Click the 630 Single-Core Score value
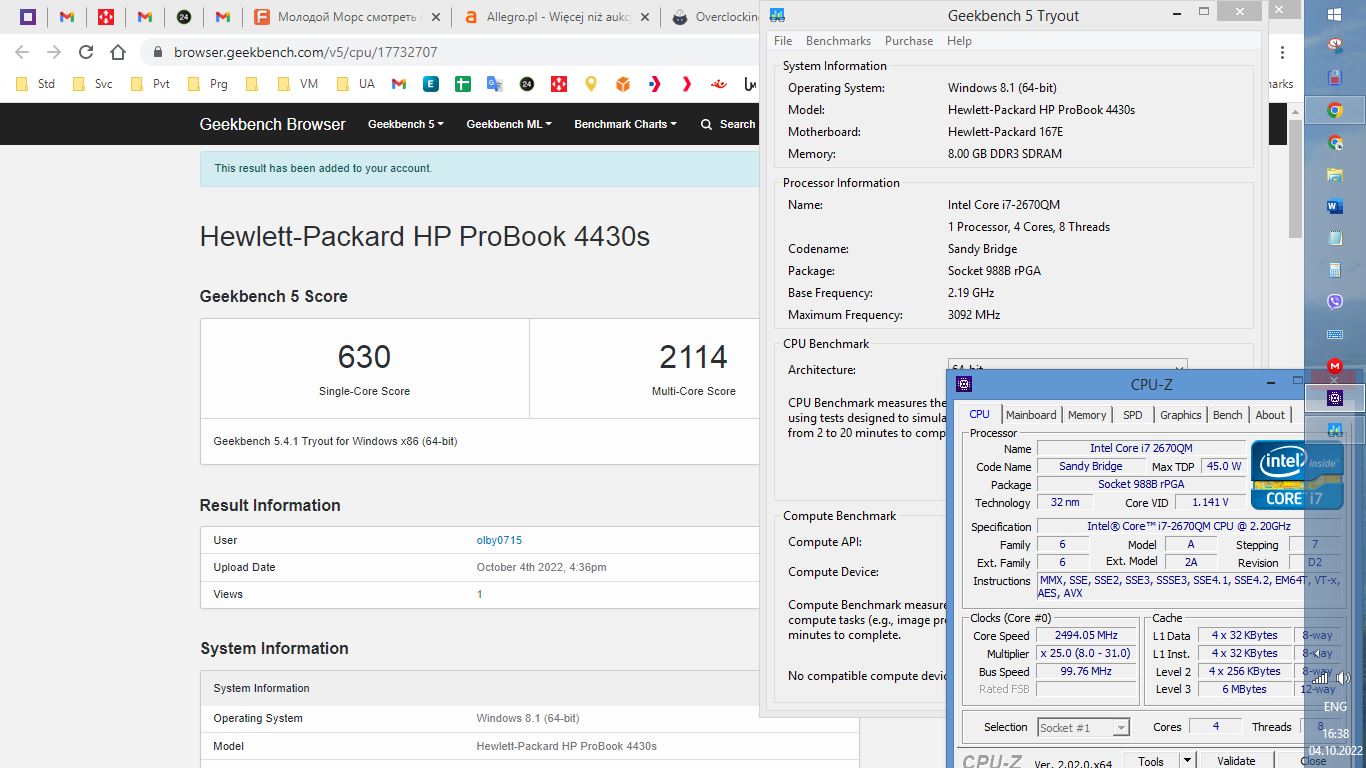1366x768 pixels. pos(364,357)
